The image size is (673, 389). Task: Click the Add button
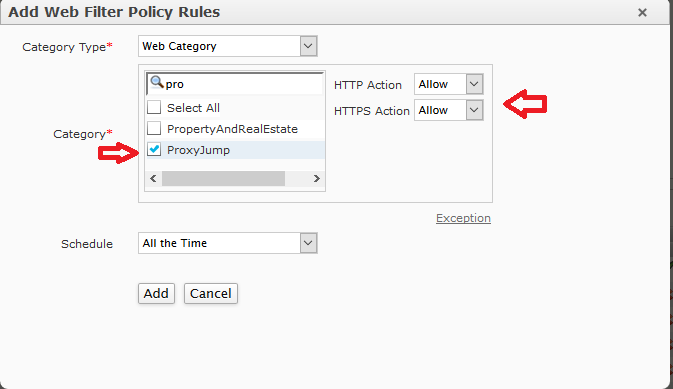[x=156, y=293]
